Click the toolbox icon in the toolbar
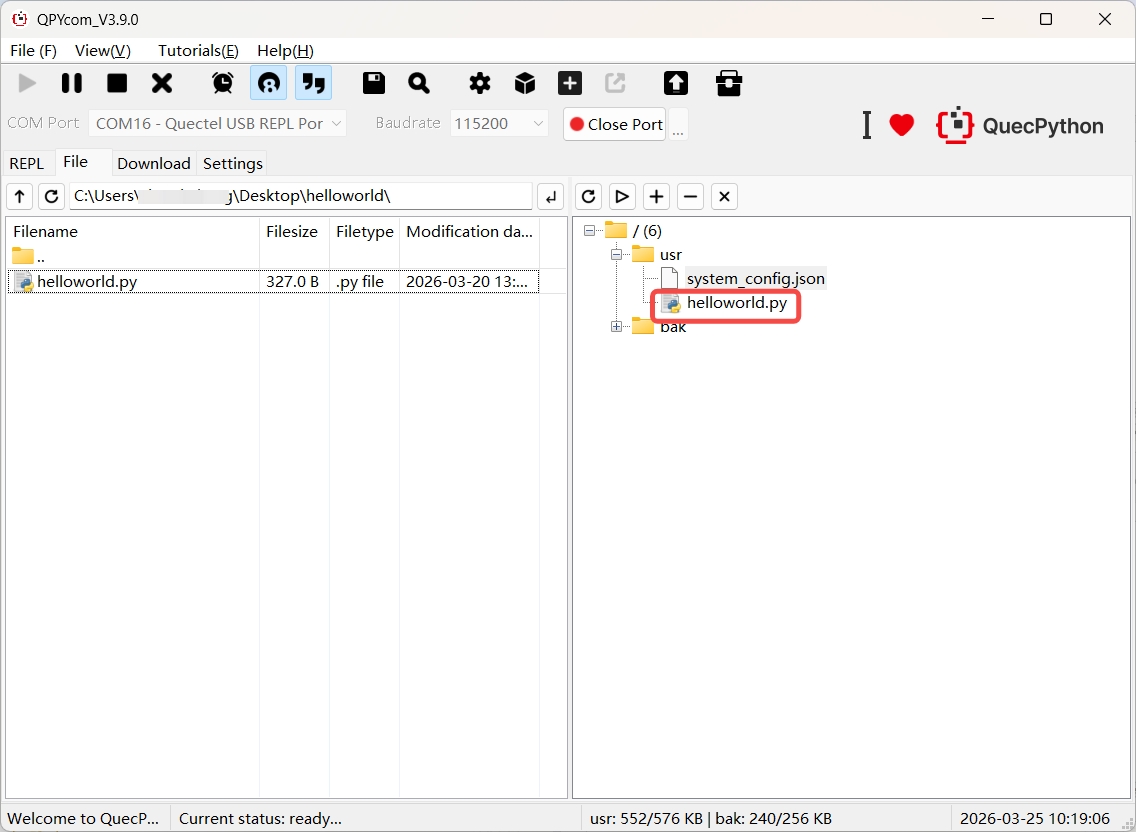This screenshot has width=1136, height=832. coord(729,83)
